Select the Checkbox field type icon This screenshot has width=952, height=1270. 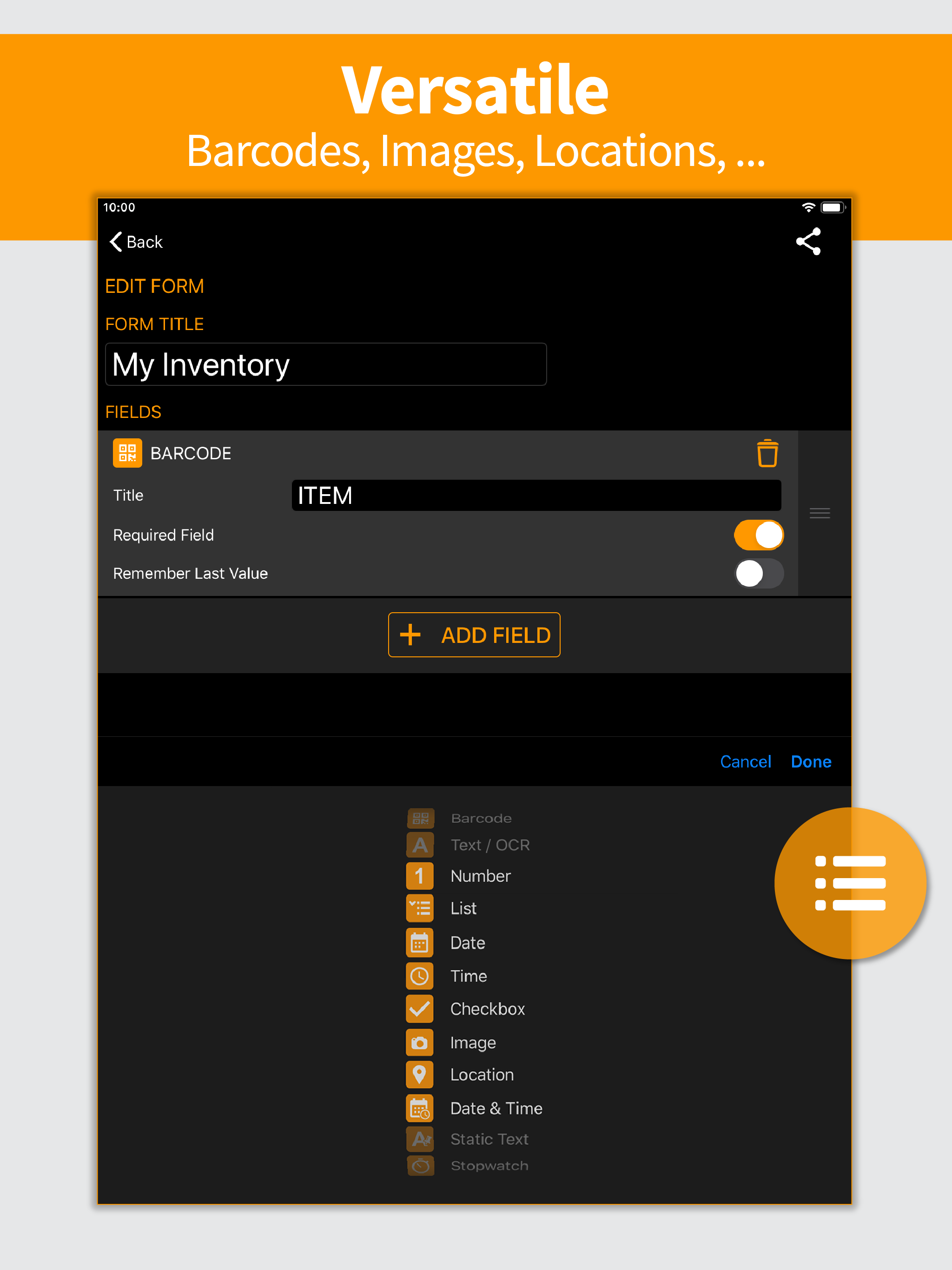pos(420,1009)
